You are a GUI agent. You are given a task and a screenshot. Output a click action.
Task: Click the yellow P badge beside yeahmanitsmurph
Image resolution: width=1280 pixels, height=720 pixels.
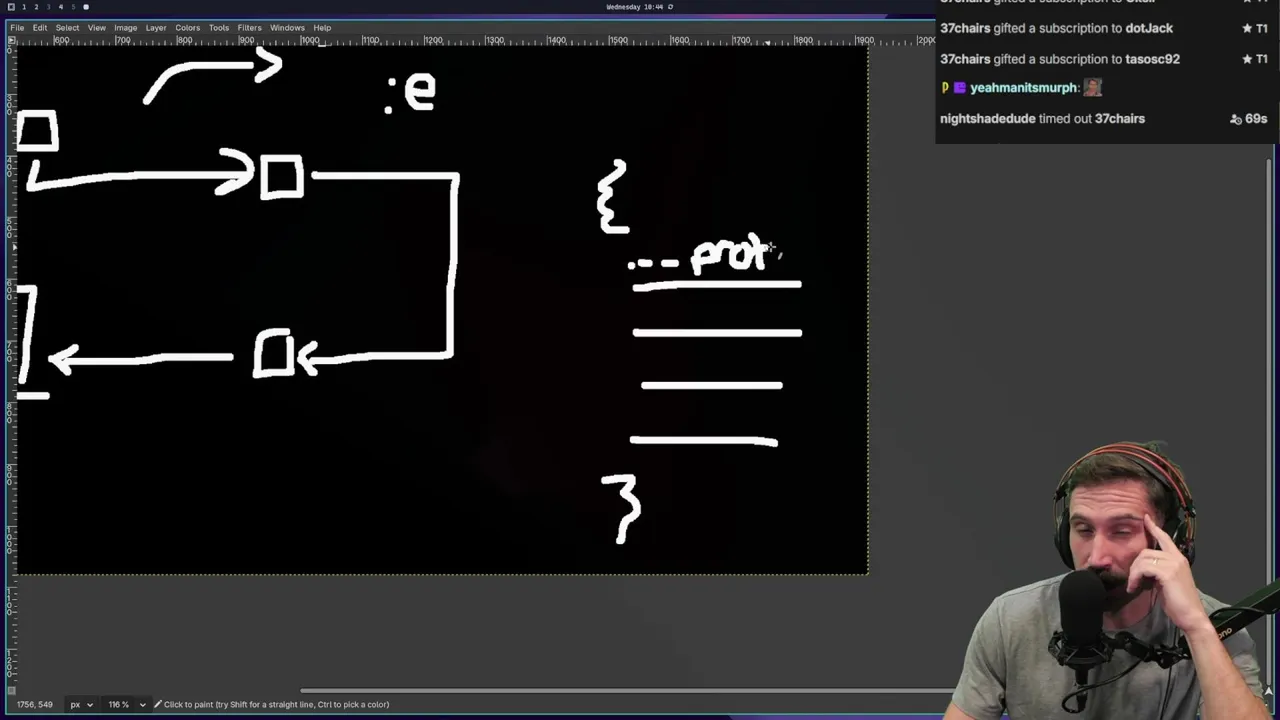tap(945, 88)
